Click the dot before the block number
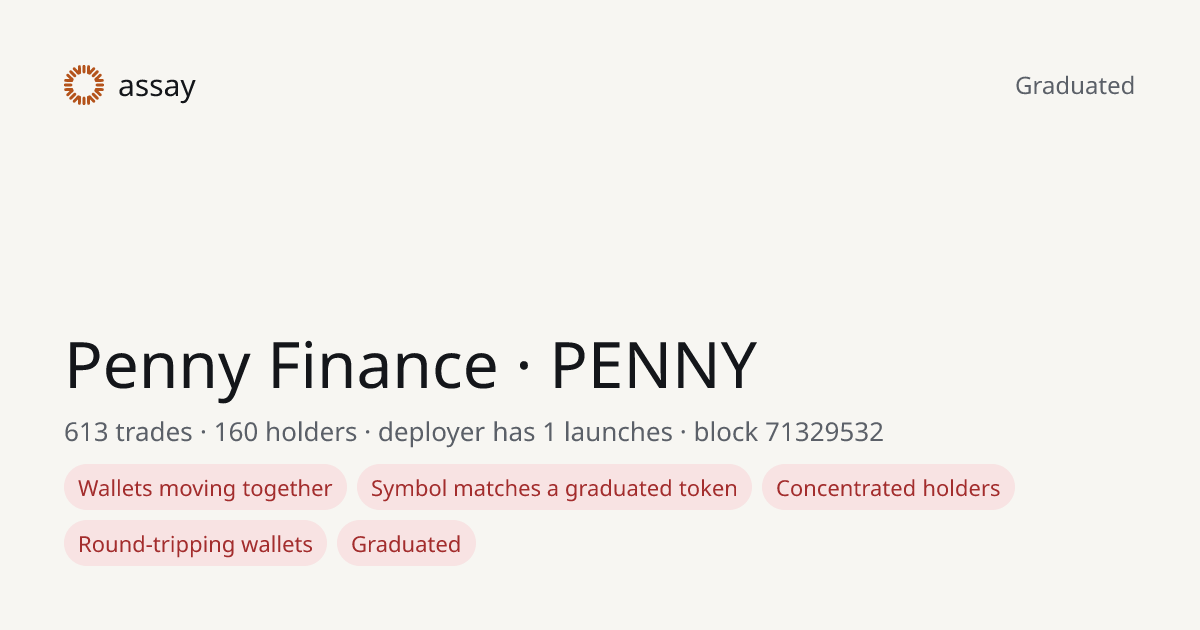Viewport: 1200px width, 630px height. (683, 433)
